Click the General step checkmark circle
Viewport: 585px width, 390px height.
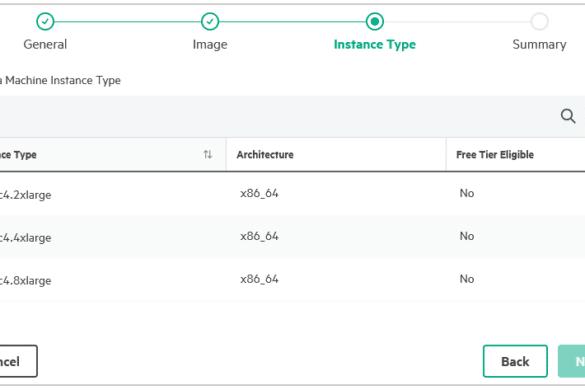point(45,22)
